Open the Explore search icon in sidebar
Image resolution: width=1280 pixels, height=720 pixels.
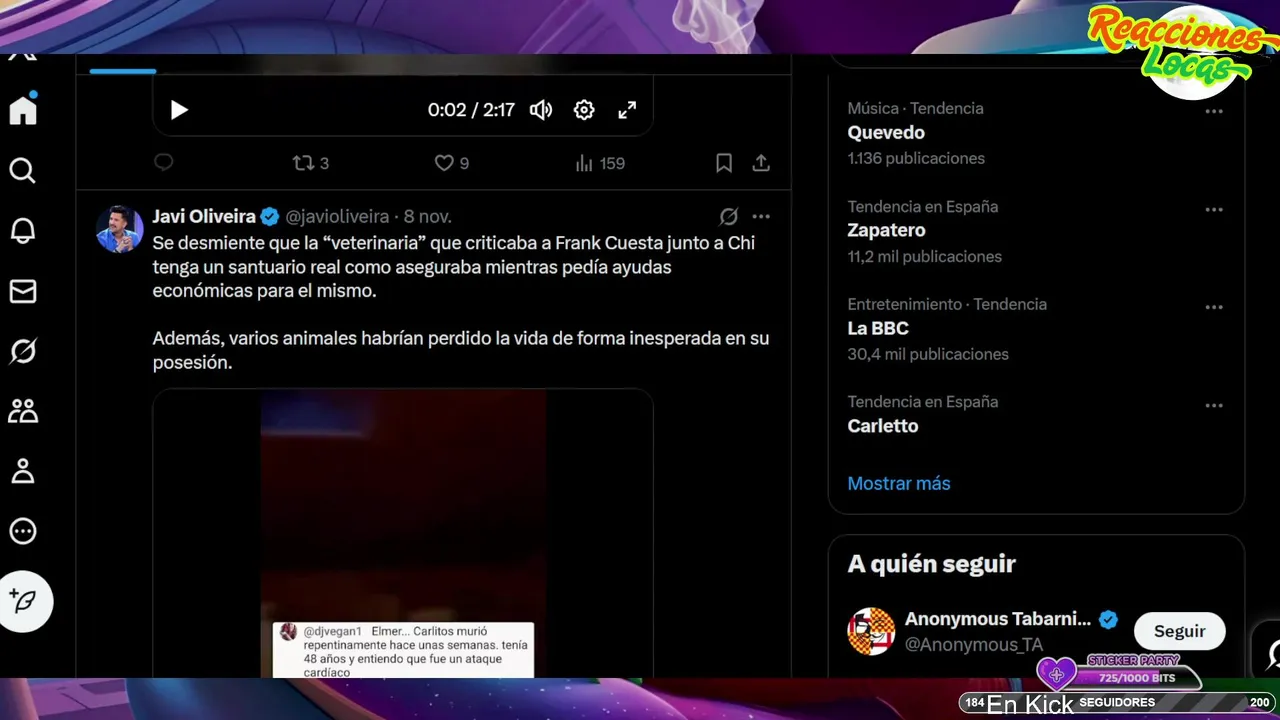point(23,171)
